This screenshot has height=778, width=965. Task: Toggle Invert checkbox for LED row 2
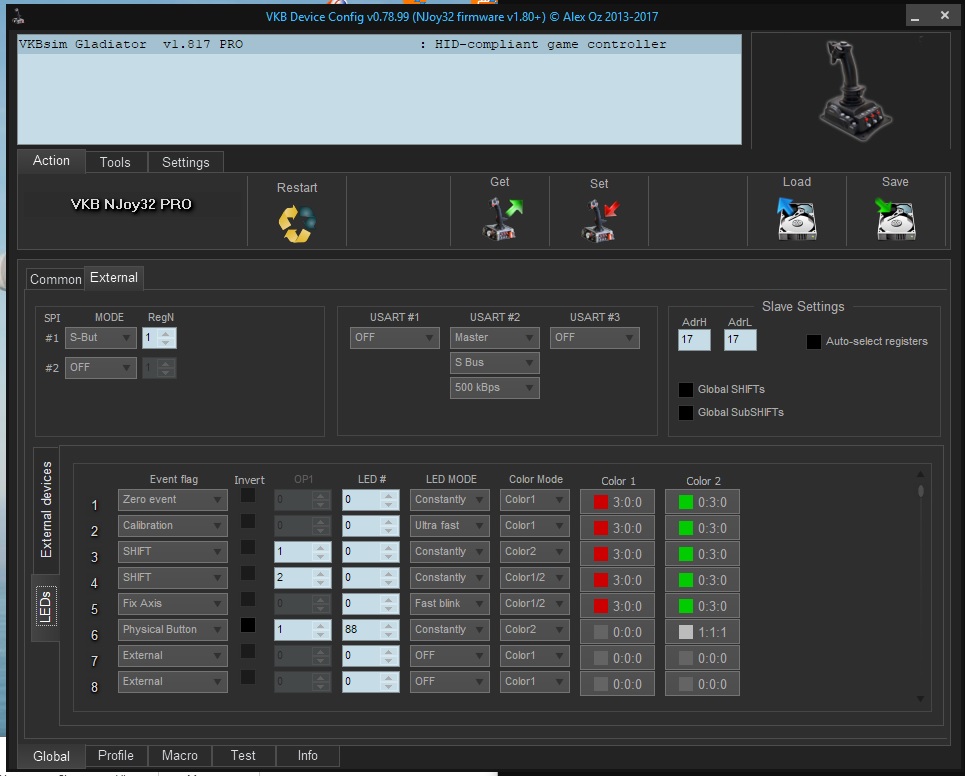(x=248, y=521)
